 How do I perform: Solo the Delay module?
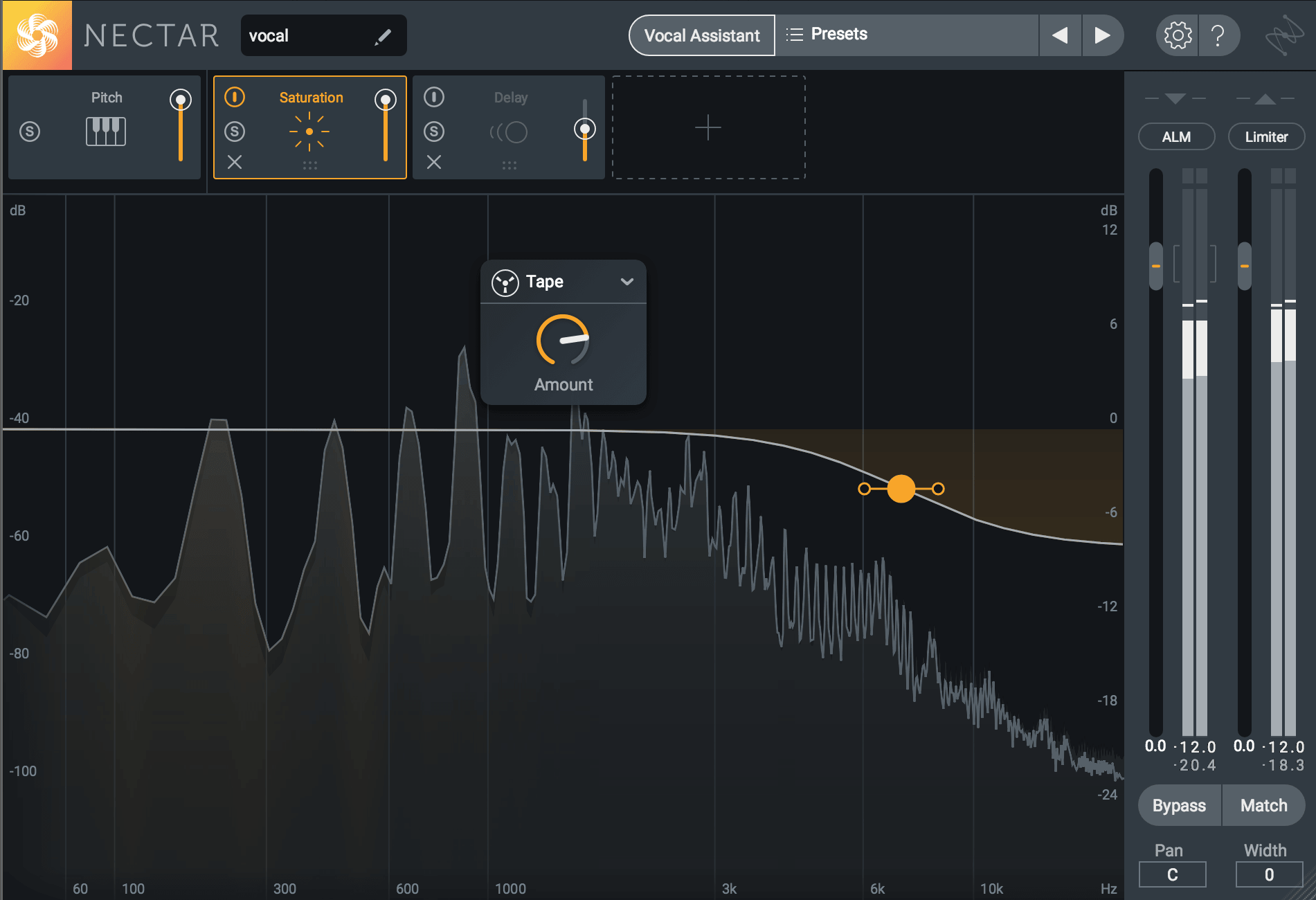[434, 131]
